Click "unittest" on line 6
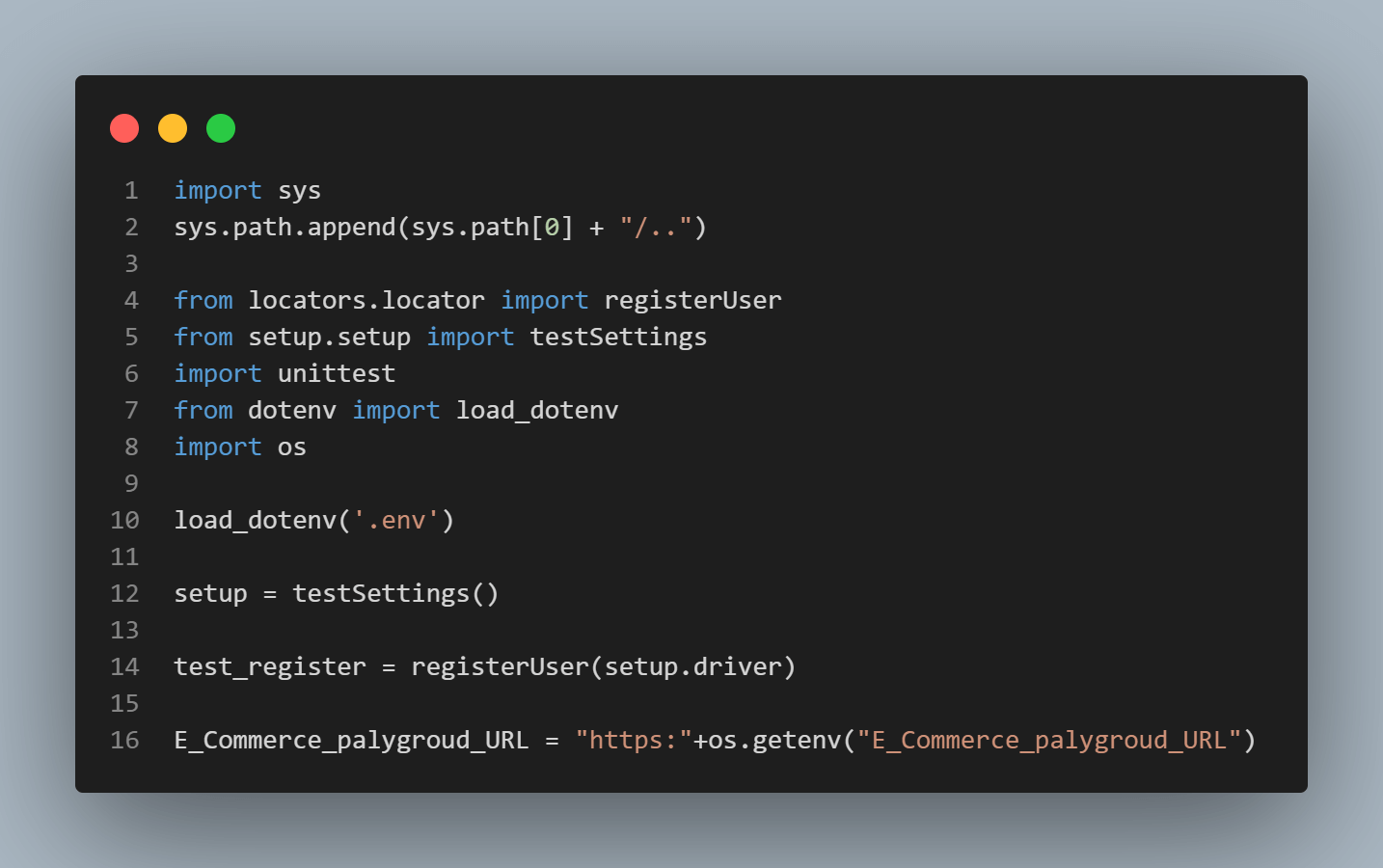Screen dimensions: 1383x868 pyautogui.click(x=337, y=374)
